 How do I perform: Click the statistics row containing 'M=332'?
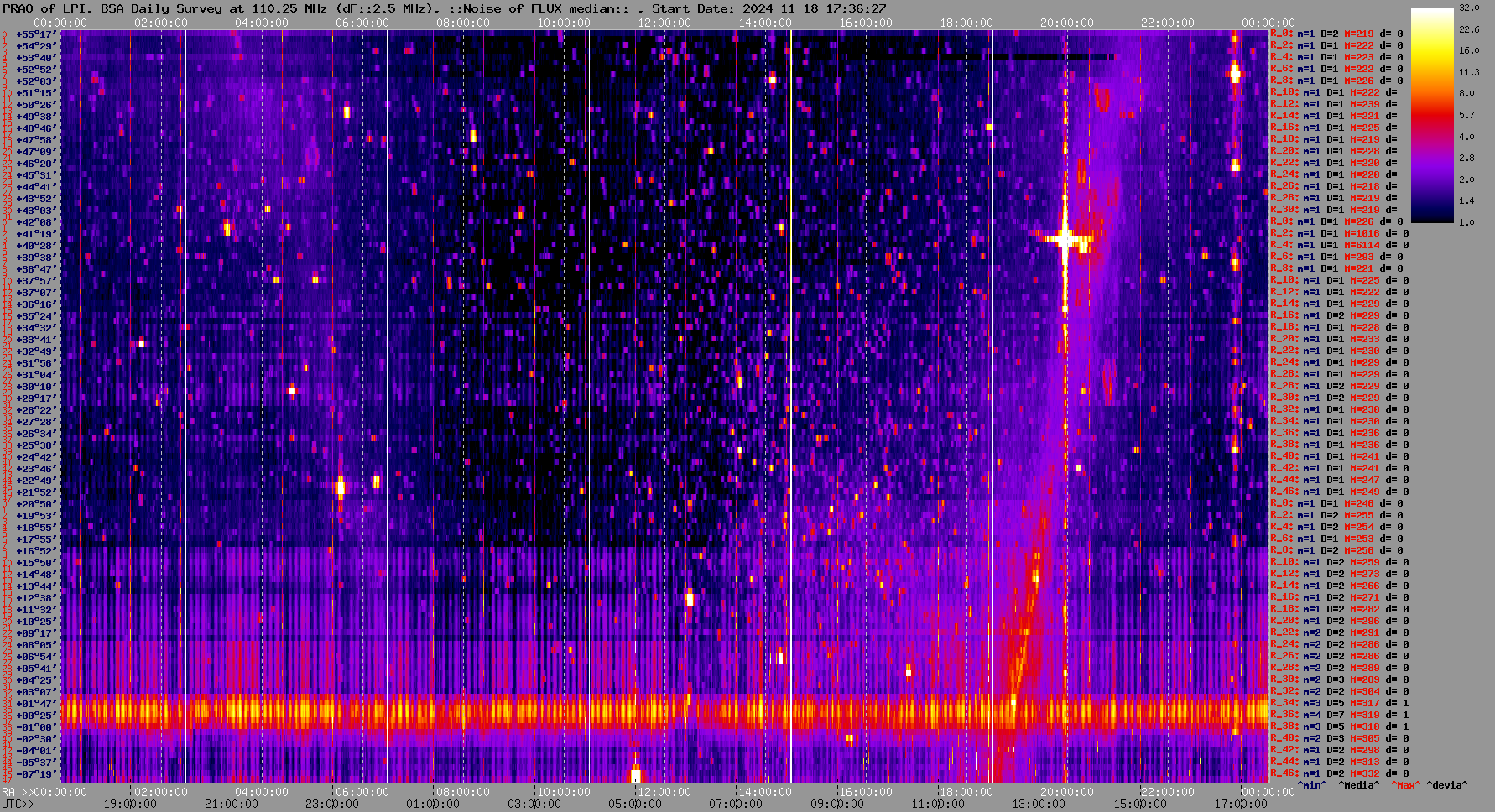coord(1340,773)
